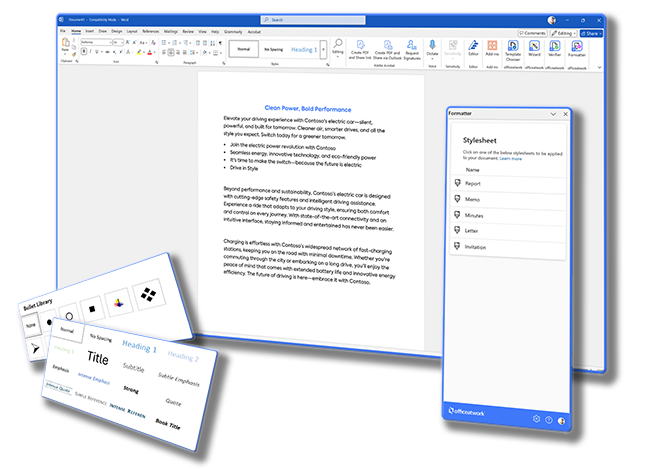Open the File menu tab

[x=63, y=31]
